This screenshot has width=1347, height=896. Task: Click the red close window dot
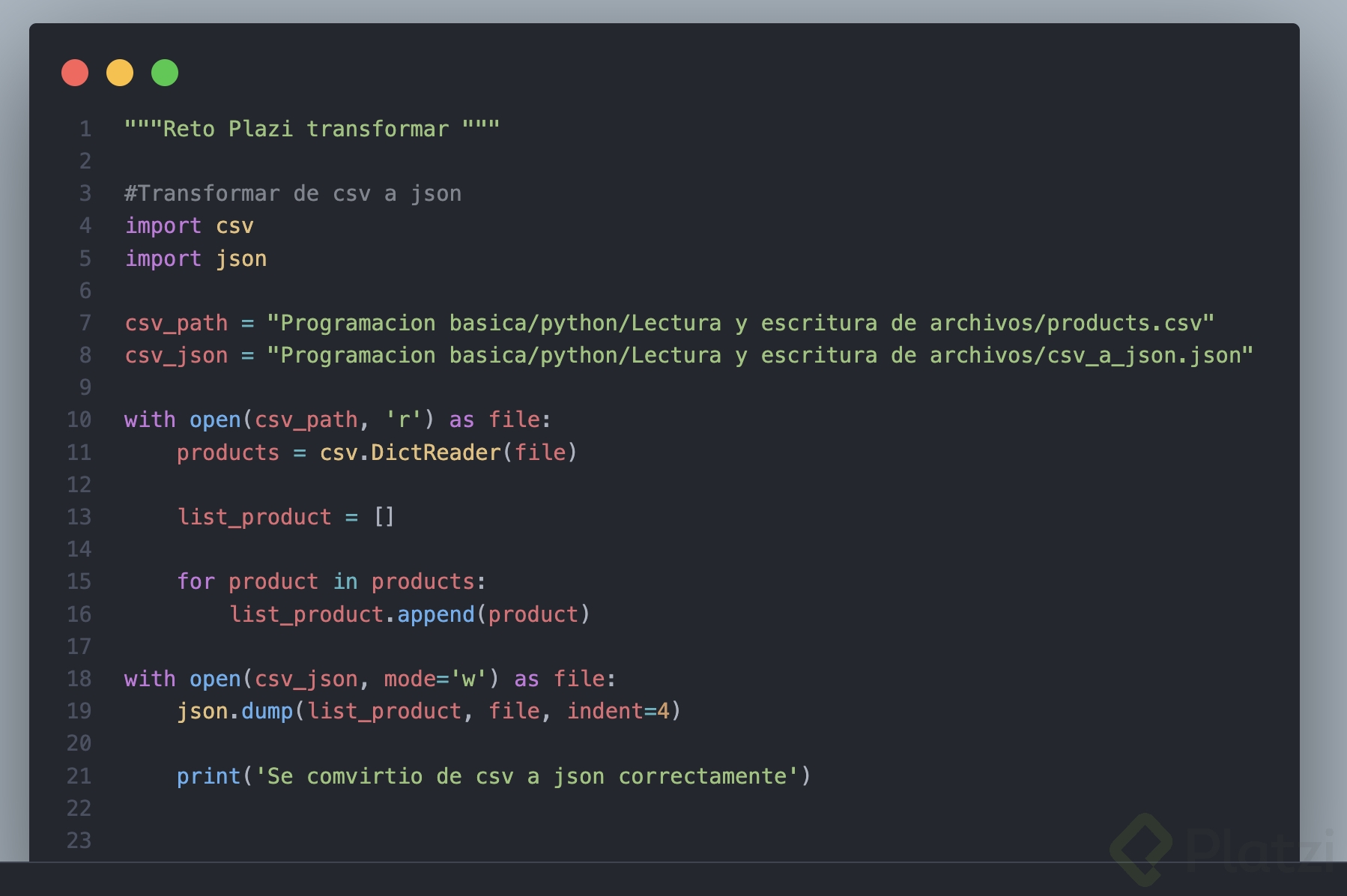(x=75, y=73)
